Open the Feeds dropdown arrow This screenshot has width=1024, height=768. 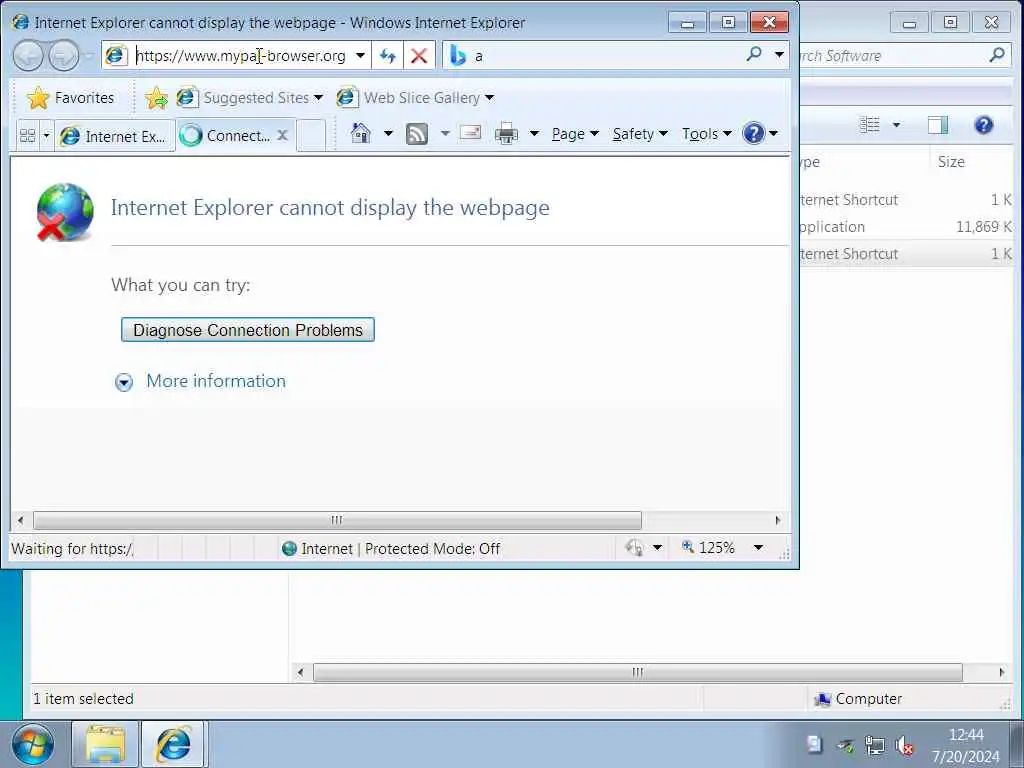pyautogui.click(x=445, y=134)
